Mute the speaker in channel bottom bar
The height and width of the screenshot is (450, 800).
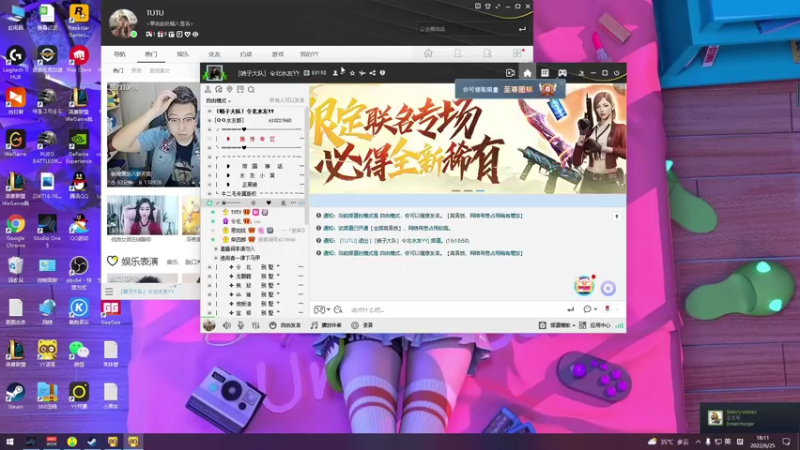pos(227,325)
